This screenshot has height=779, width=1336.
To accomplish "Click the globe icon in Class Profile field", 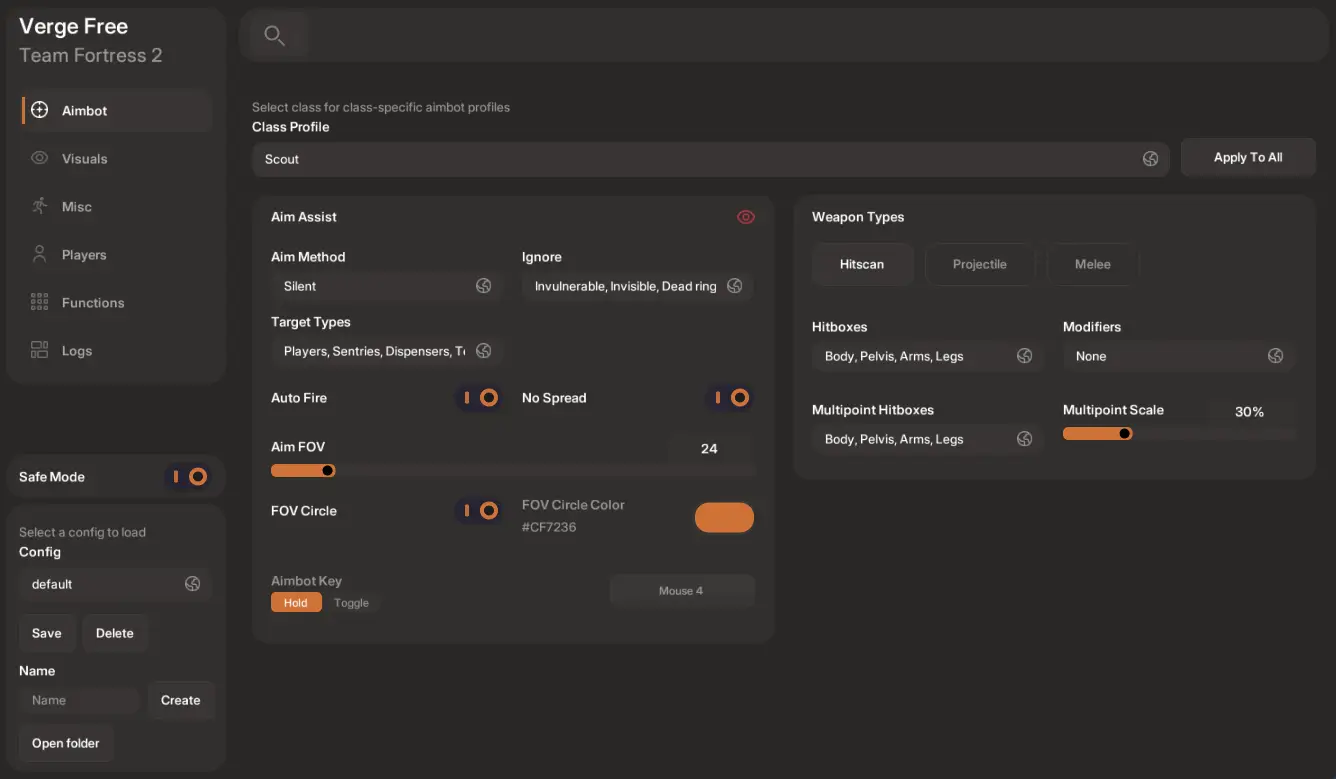I will tap(1151, 159).
